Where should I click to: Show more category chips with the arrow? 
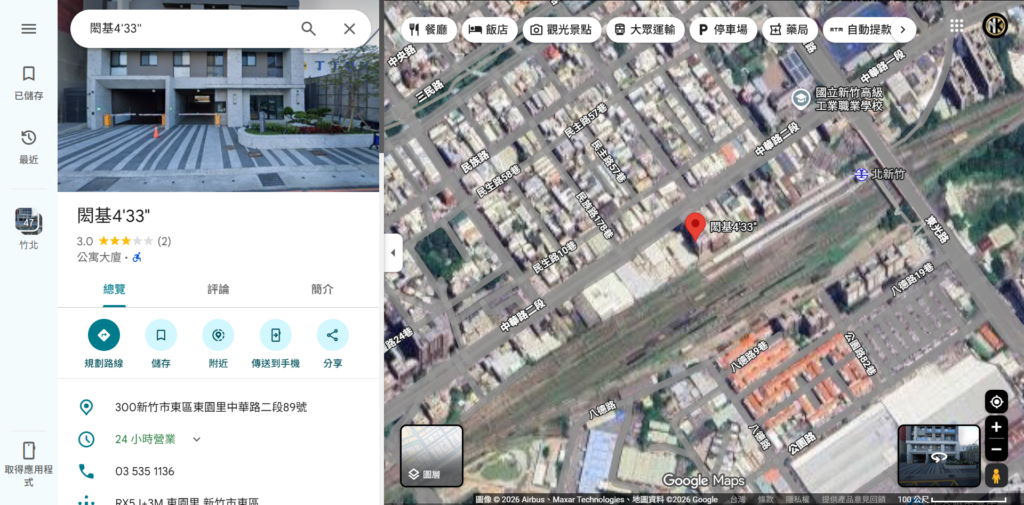tap(903, 29)
